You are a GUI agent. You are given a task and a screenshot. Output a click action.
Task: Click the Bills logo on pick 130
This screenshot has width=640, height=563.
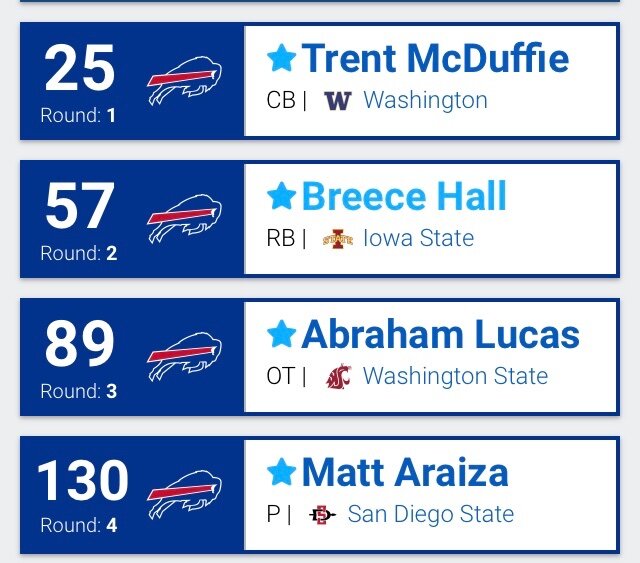click(184, 495)
